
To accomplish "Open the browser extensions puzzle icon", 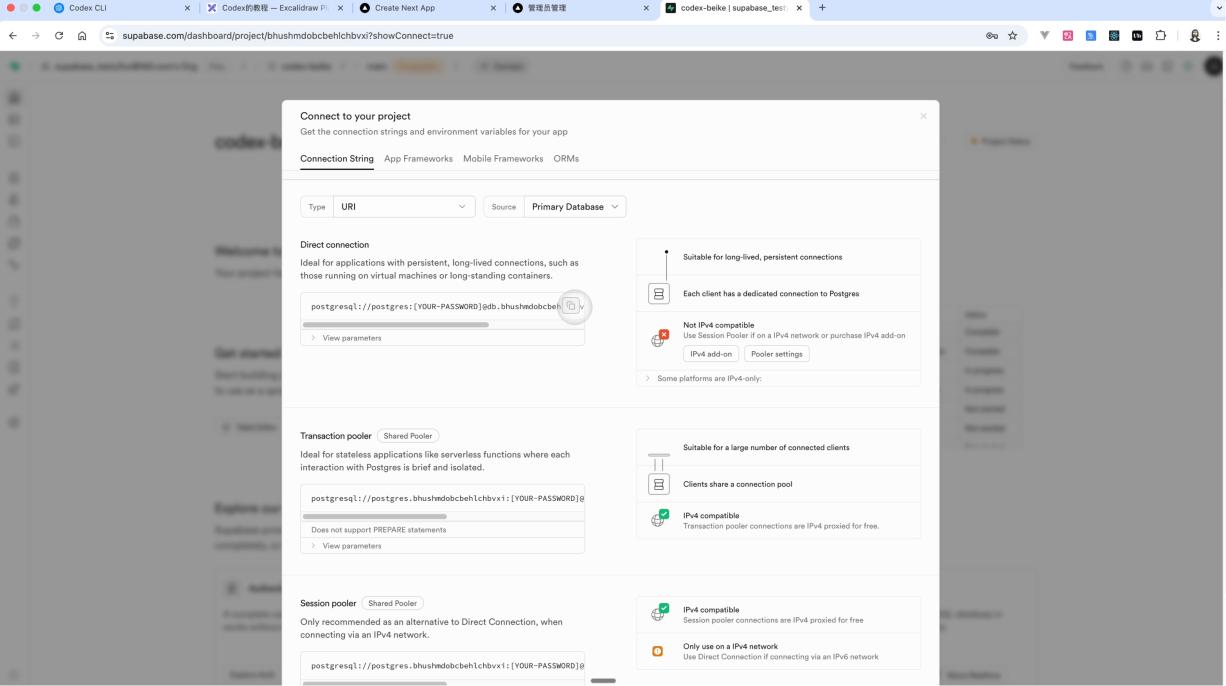I will click(1160, 36).
